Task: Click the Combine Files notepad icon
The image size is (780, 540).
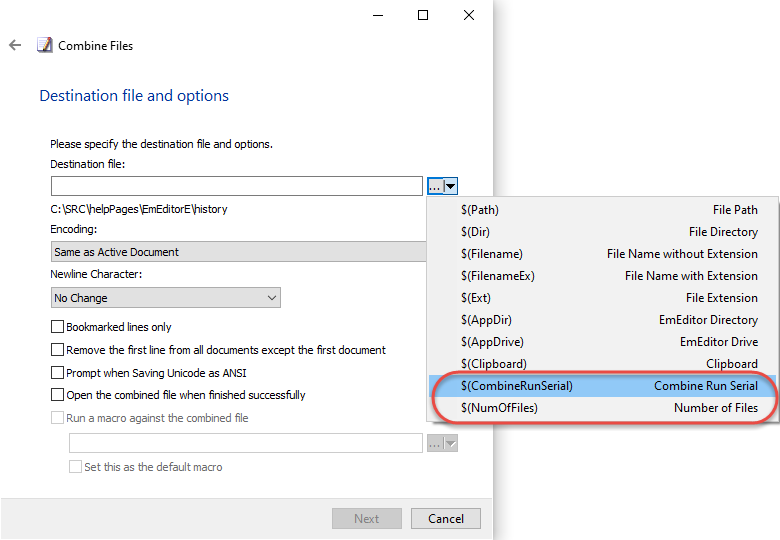Action: (x=44, y=45)
